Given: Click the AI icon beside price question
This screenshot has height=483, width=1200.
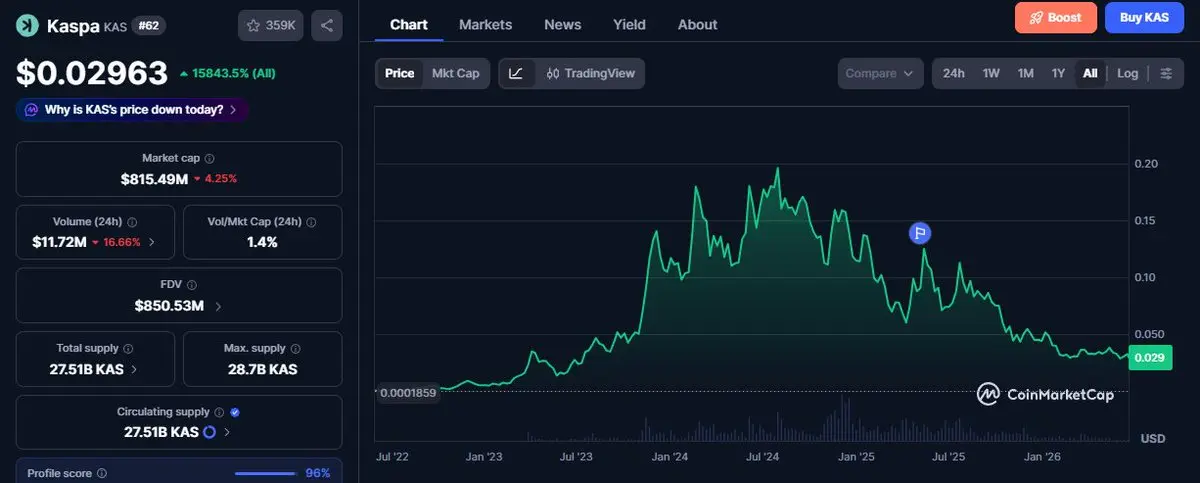Looking at the screenshot, I should [32, 110].
